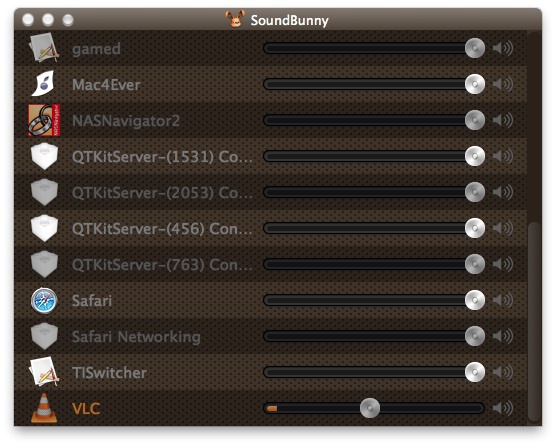Select the TISwitcher label
The width and height of the screenshot is (556, 446).
point(109,373)
